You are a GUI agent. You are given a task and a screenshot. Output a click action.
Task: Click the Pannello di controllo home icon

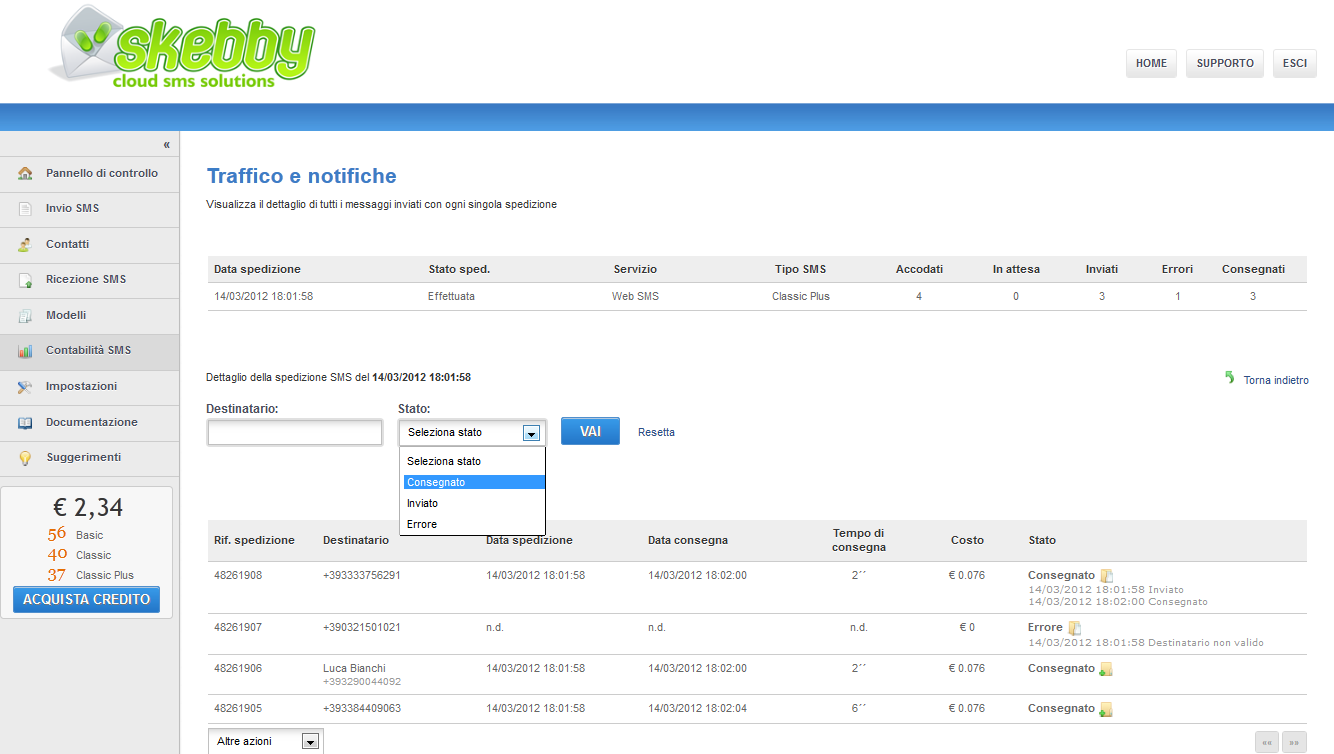click(25, 173)
